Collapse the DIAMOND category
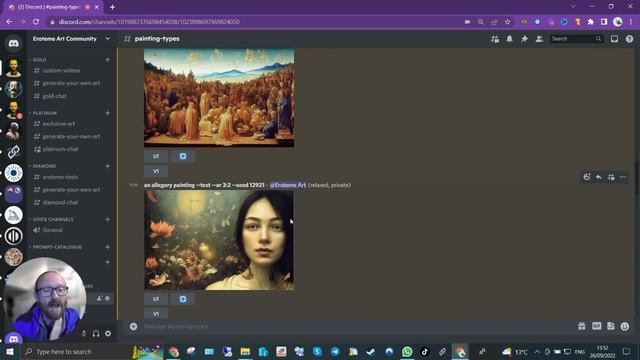Screen dimensions: 640x360 pos(44,166)
